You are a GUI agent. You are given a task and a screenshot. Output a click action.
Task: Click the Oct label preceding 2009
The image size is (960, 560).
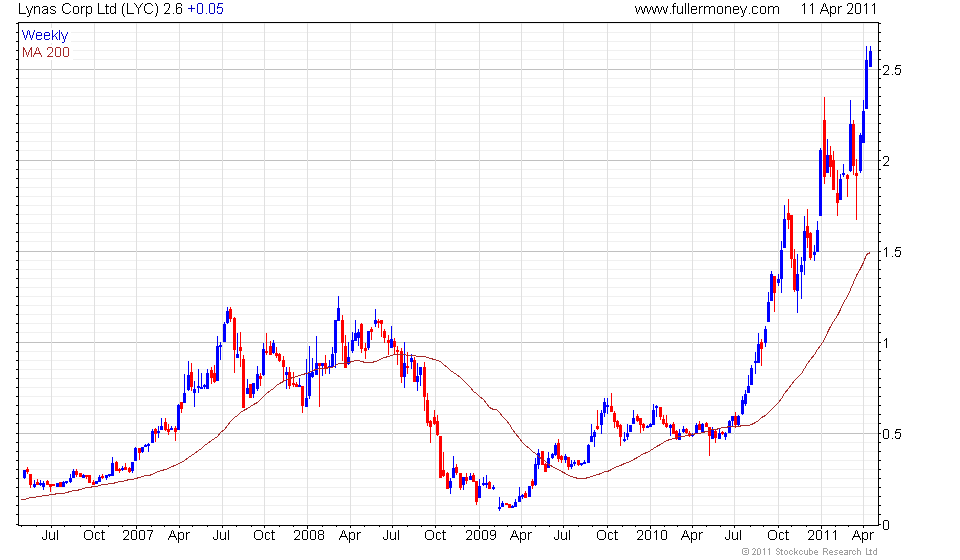[435, 536]
